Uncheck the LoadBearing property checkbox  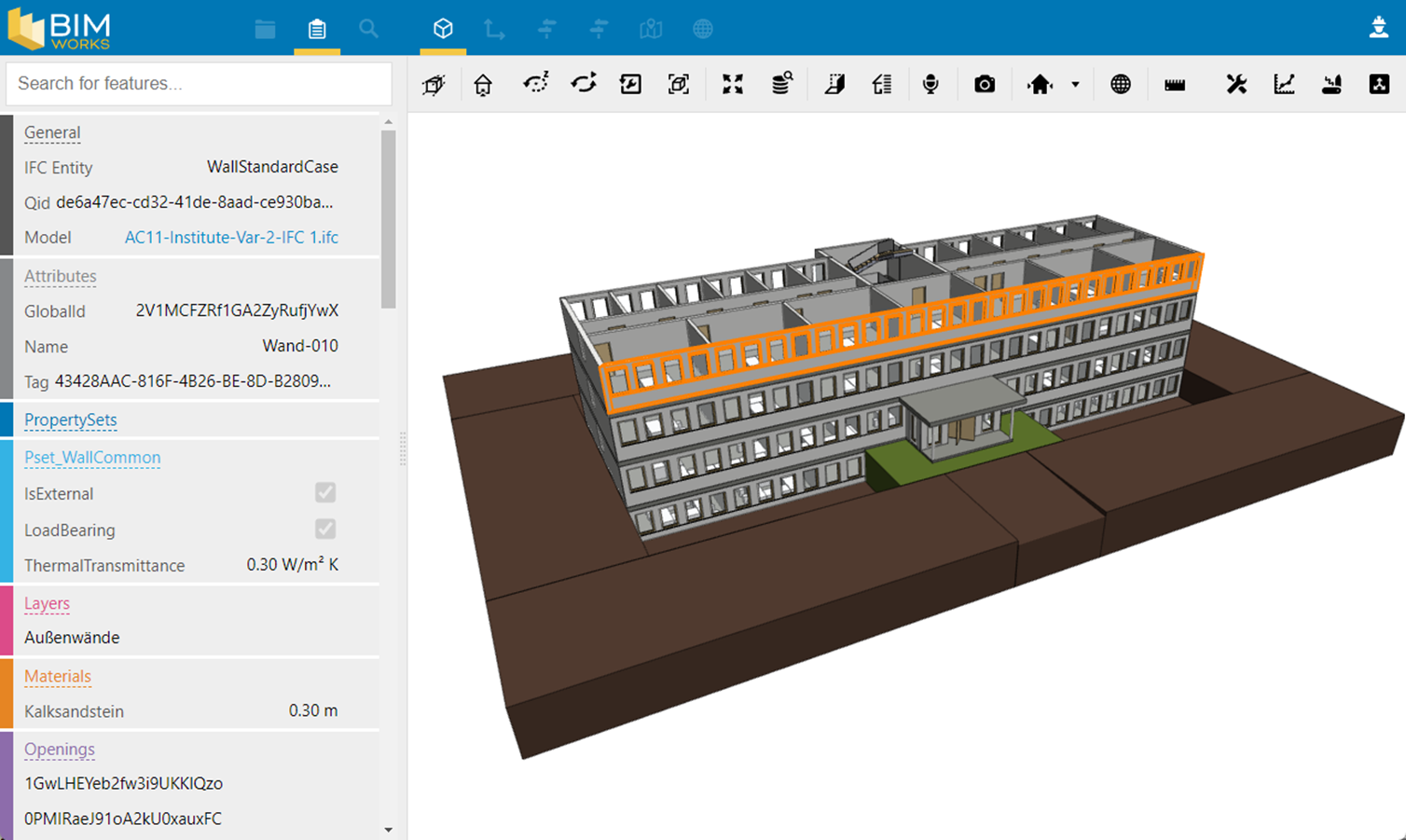coord(325,529)
